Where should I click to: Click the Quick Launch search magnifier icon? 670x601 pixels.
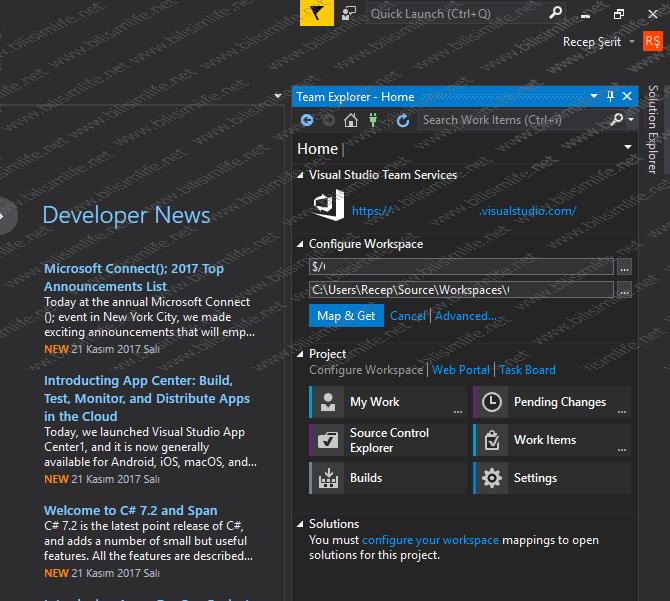click(x=555, y=13)
